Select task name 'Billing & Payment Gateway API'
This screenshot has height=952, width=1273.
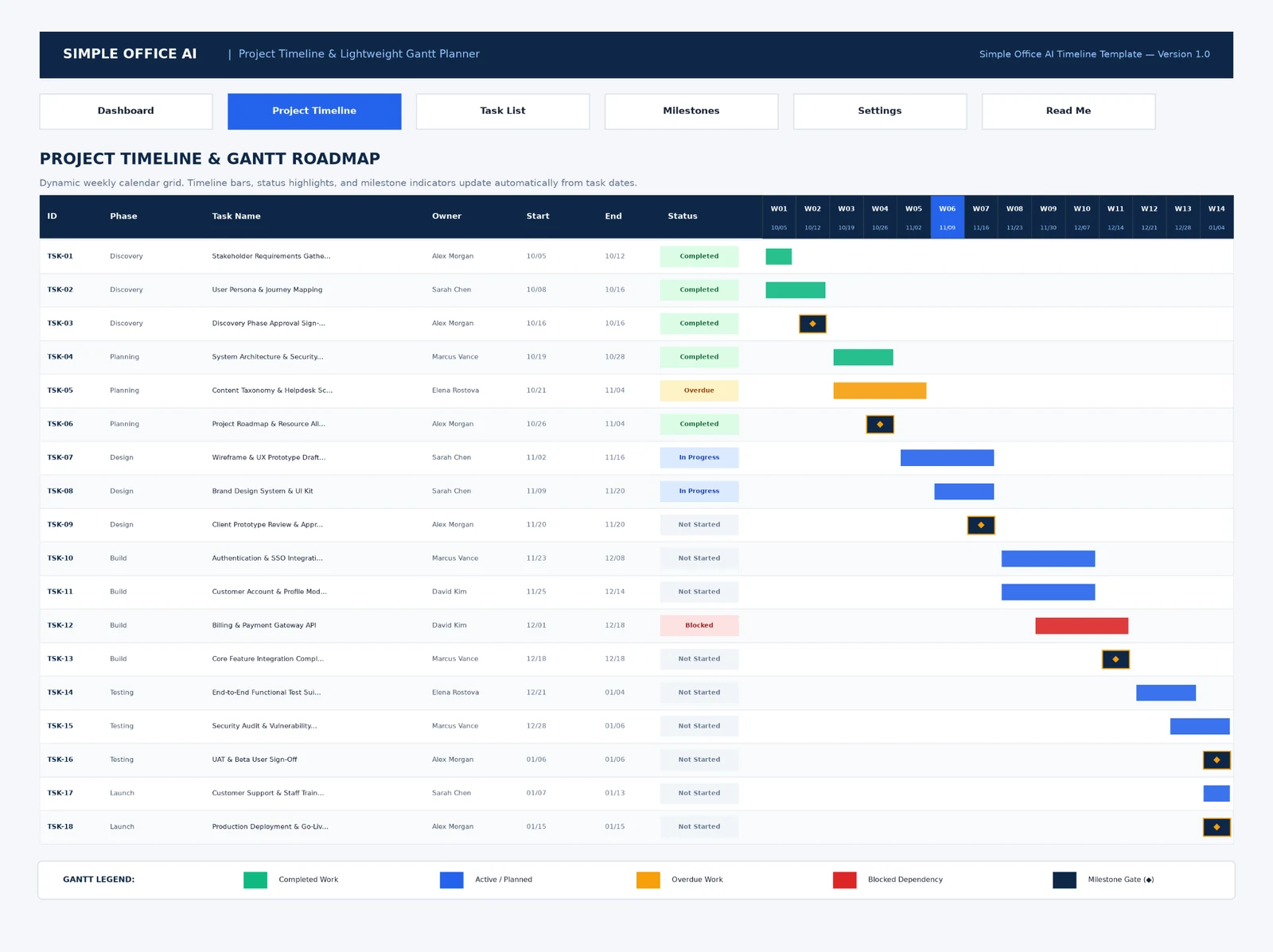click(x=264, y=626)
